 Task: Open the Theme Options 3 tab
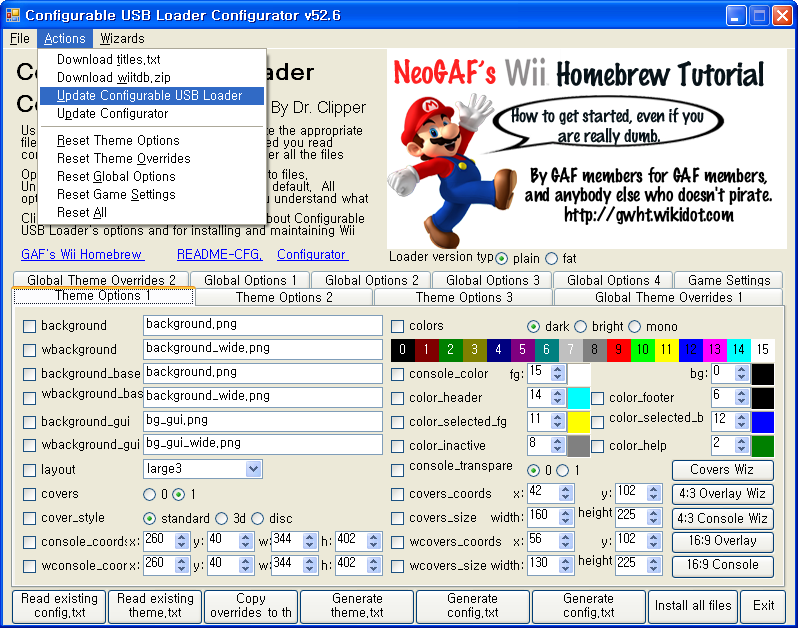coord(464,297)
